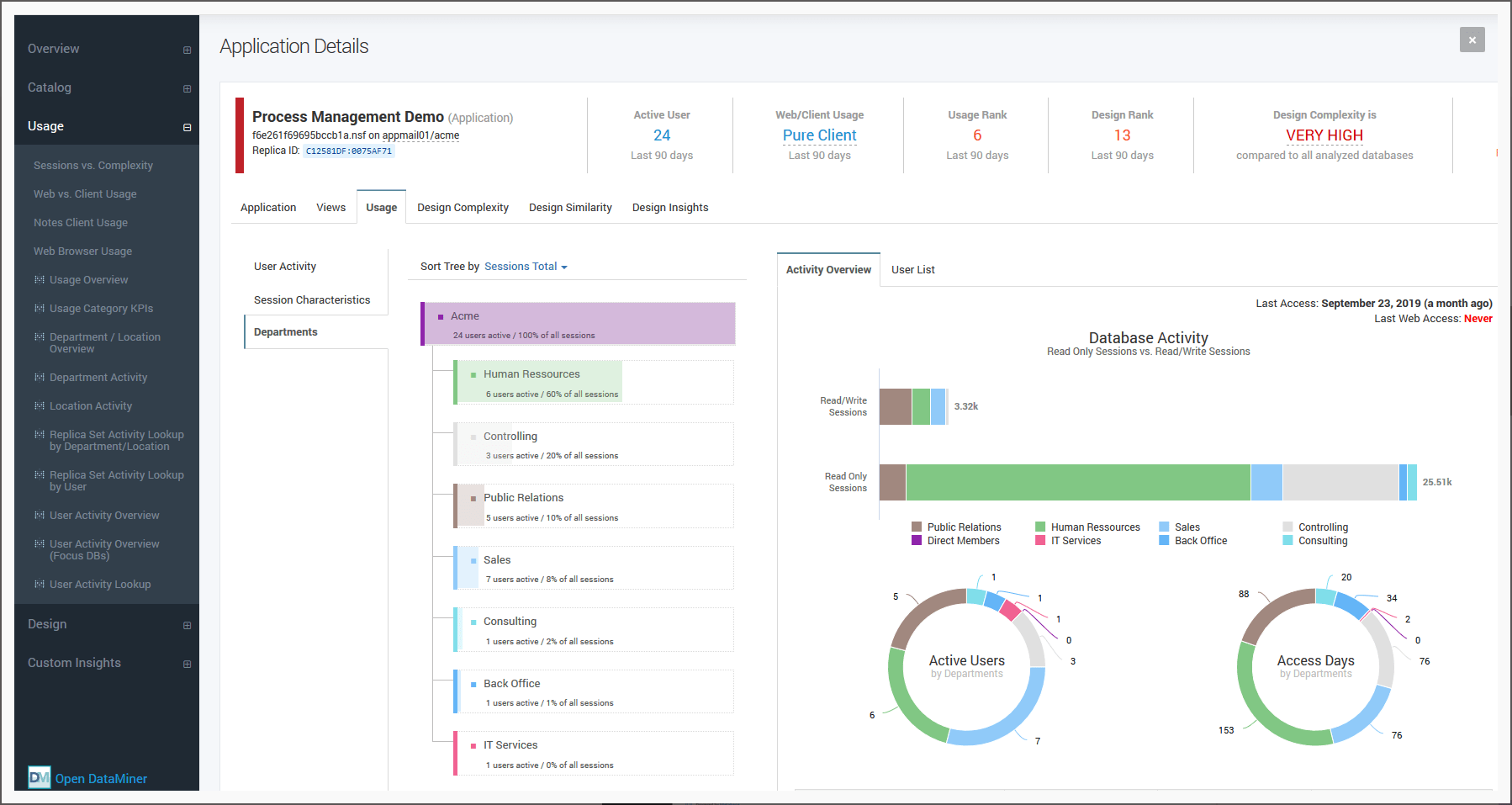
Task: Click the Public Relations legend color swatch
Action: point(917,527)
